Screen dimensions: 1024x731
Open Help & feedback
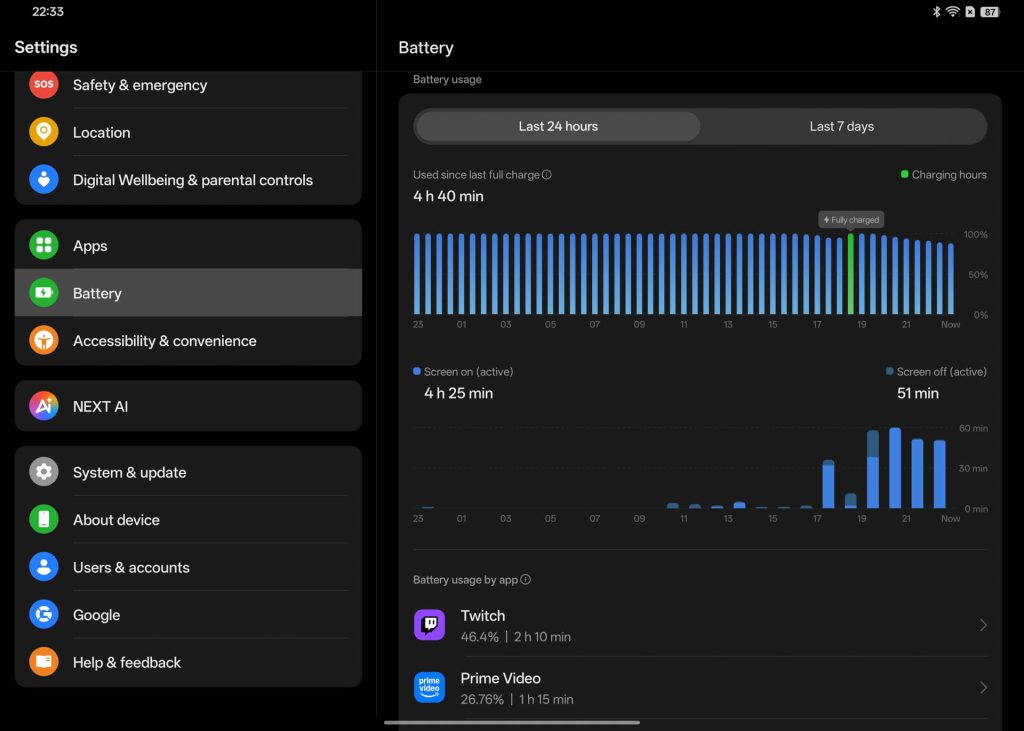tap(127, 662)
